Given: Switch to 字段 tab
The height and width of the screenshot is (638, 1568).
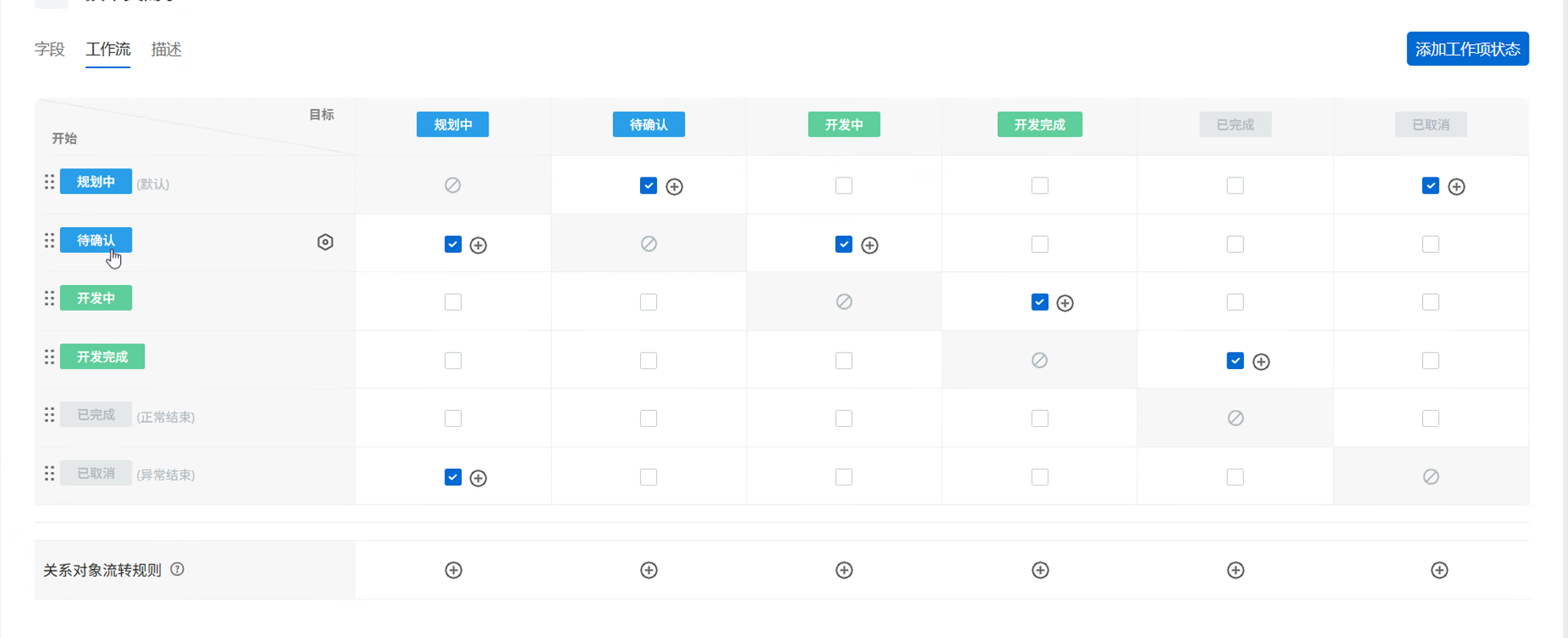Looking at the screenshot, I should click(50, 50).
